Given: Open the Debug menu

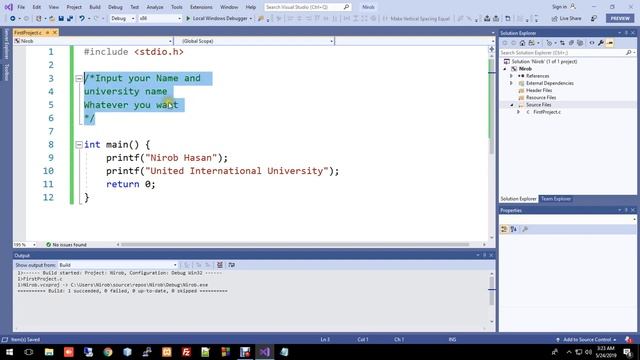Looking at the screenshot, I should click(x=115, y=7).
